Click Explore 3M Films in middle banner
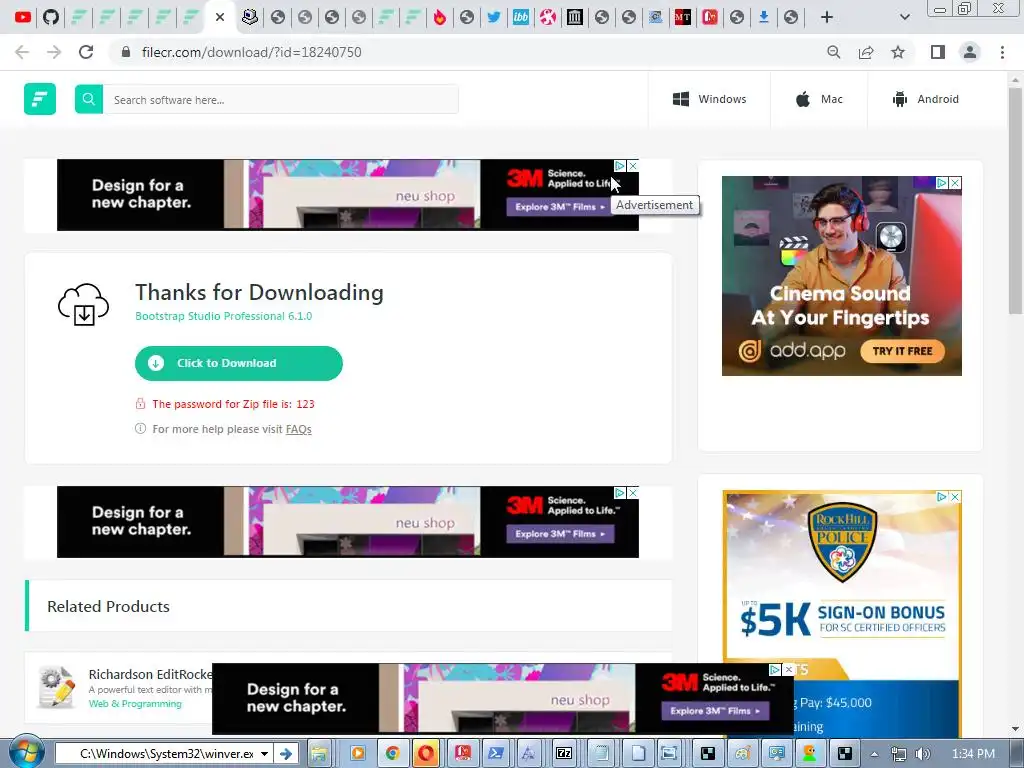The image size is (1024, 768). tap(560, 534)
